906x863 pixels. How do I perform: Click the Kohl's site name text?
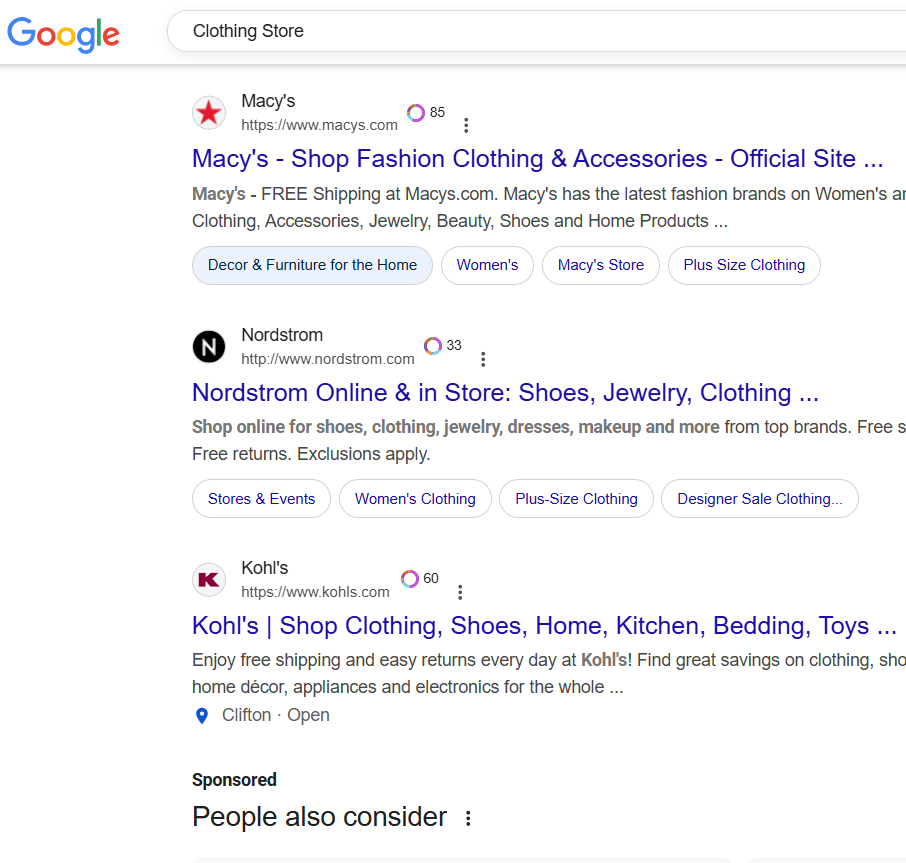pyautogui.click(x=265, y=568)
